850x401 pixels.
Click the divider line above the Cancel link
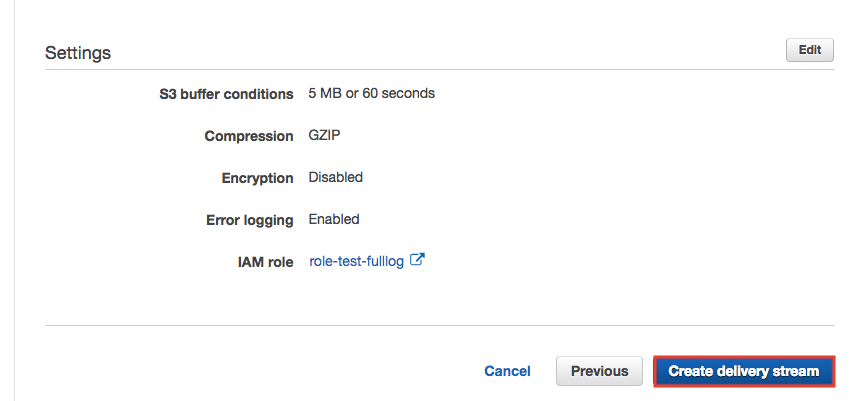tap(439, 325)
